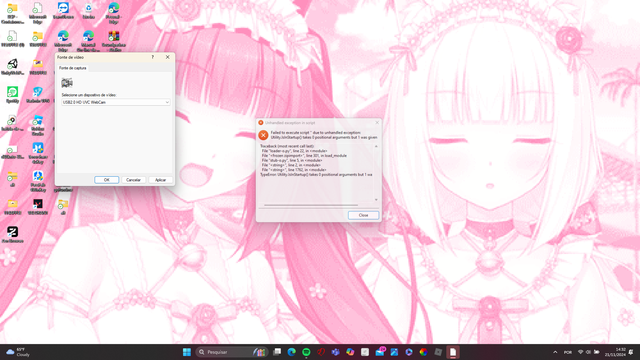
Task: Select the black Z-logo desktop shortcut
Action: [x=12, y=234]
